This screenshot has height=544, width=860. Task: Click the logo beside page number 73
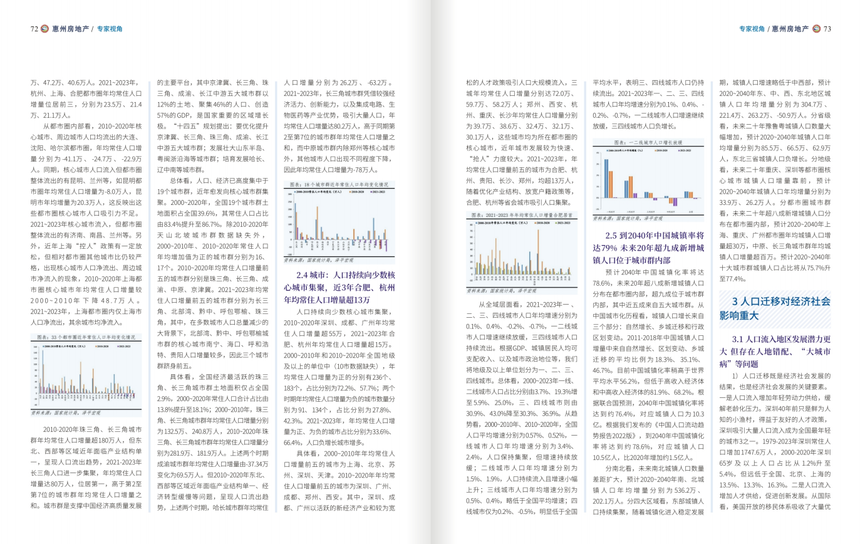(x=816, y=29)
